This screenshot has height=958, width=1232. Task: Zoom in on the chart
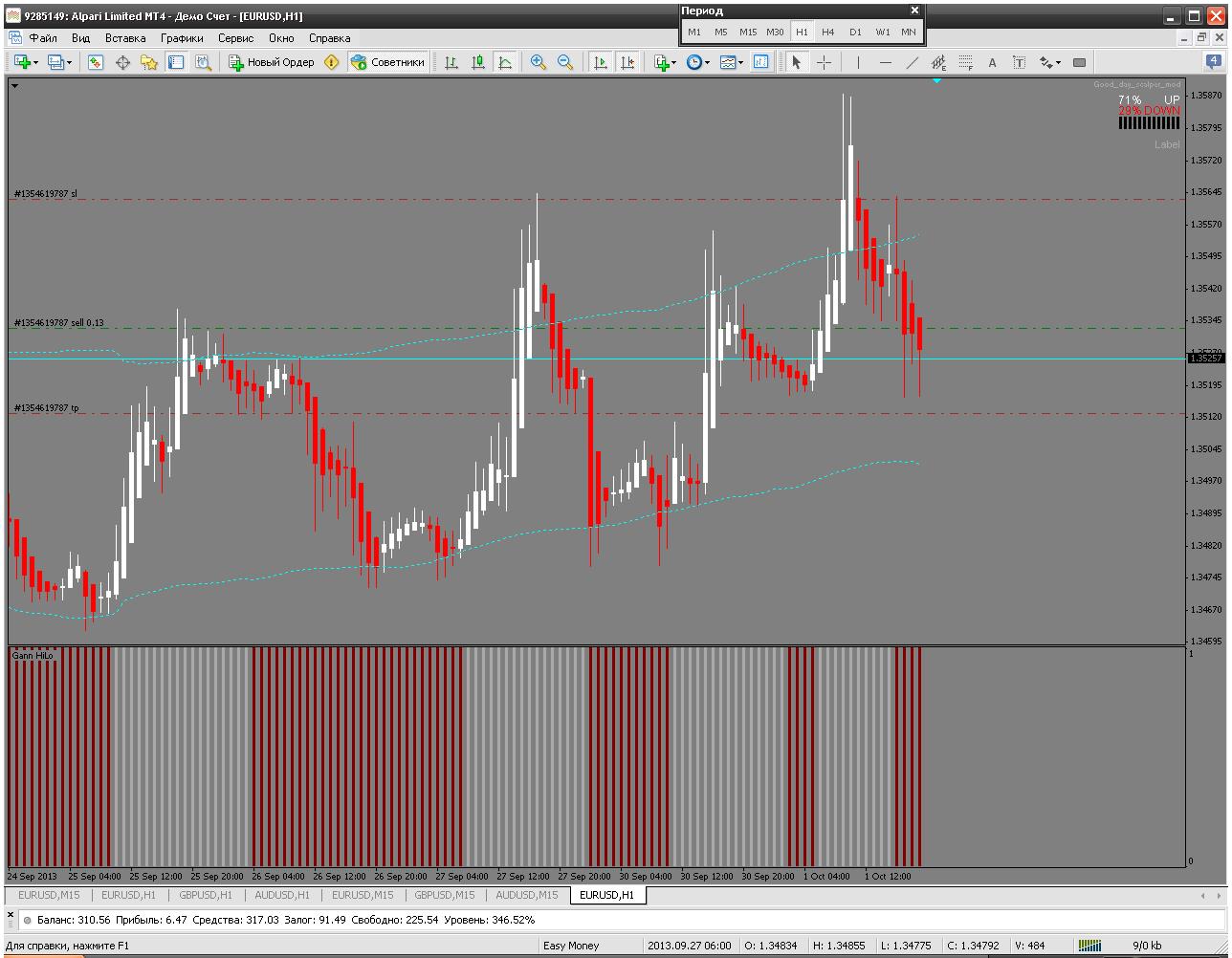539,62
